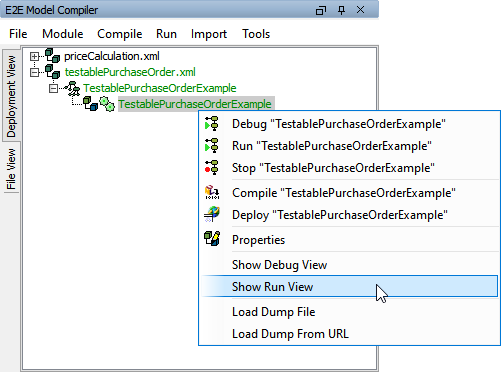Collapse the TestablePurchaseOrderExample child node
Screen dimensions: 501x372
tap(53, 88)
